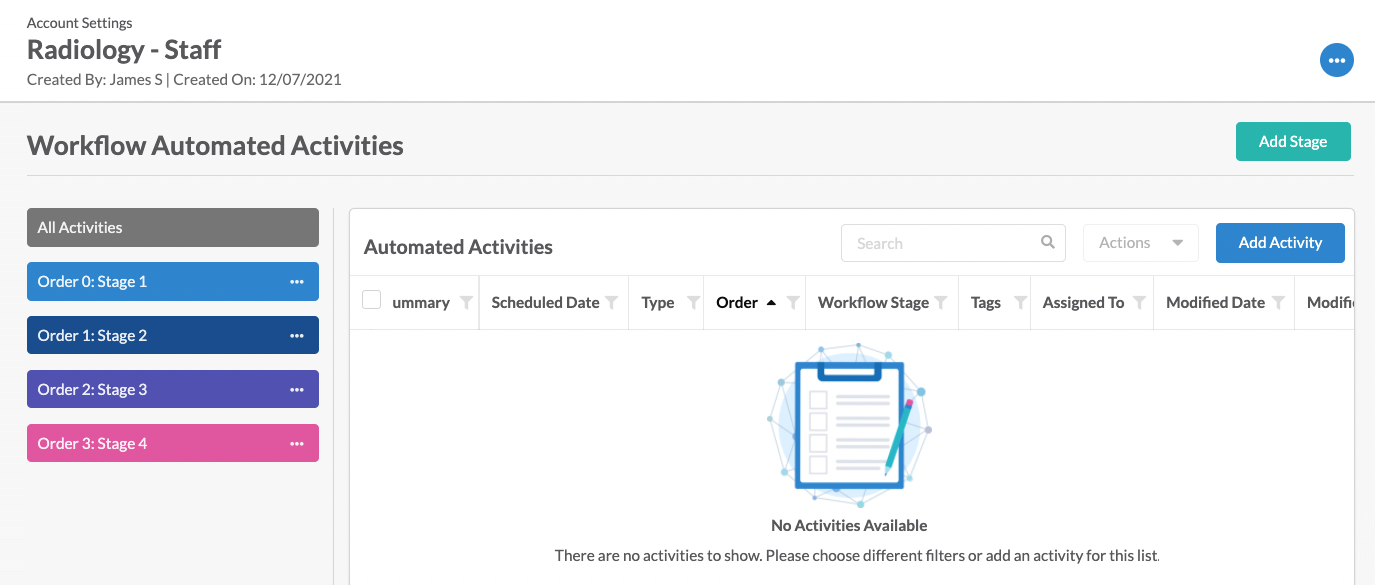Click the search magnifier icon
1375x585 pixels.
(1048, 242)
